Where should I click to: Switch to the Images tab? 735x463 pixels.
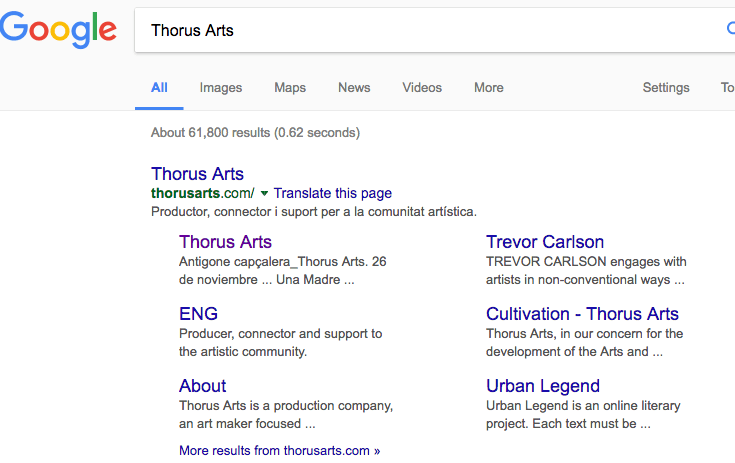[221, 88]
